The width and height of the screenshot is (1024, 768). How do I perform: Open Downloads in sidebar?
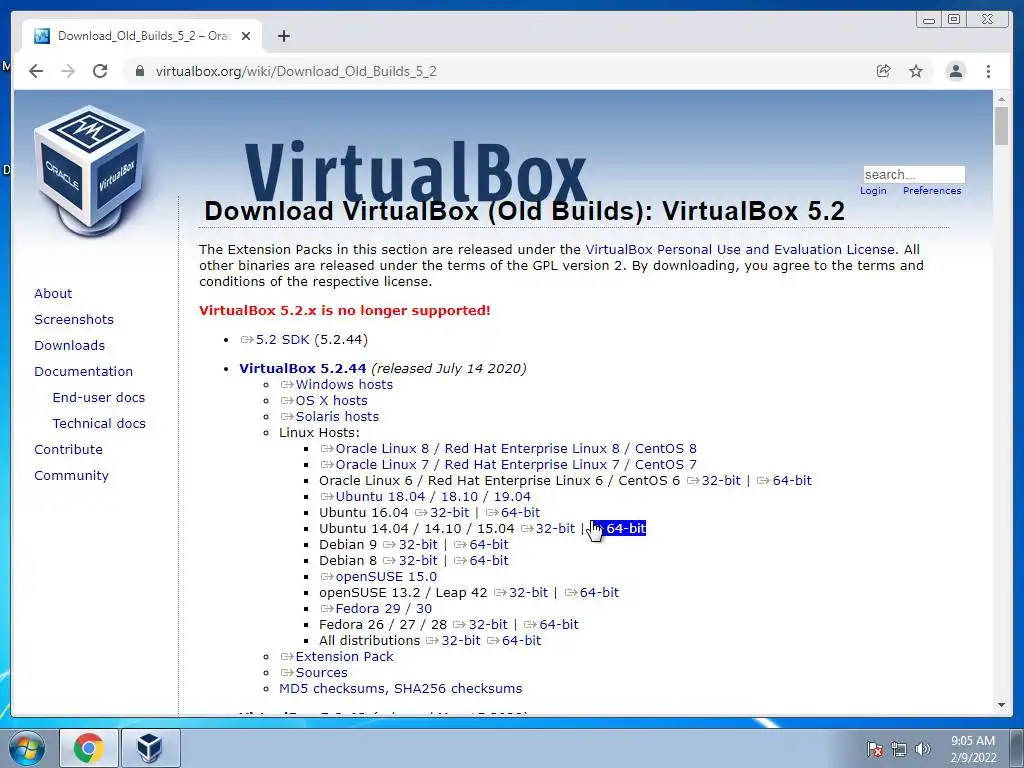tap(69, 345)
